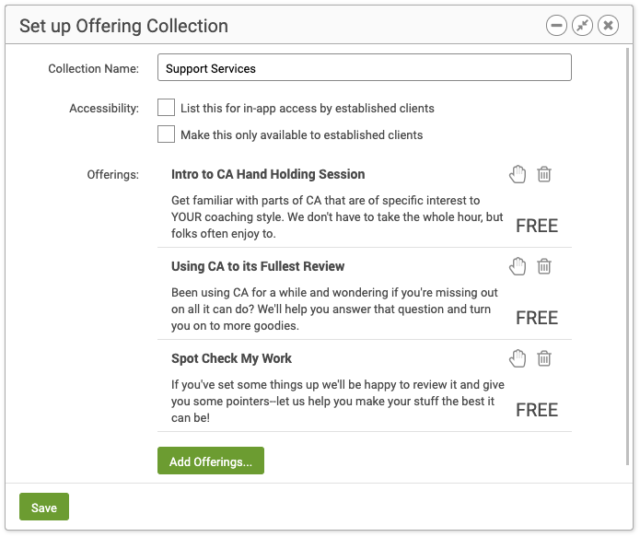
Task: Select the Intro to CA Hand Holding Session title
Action: click(268, 174)
